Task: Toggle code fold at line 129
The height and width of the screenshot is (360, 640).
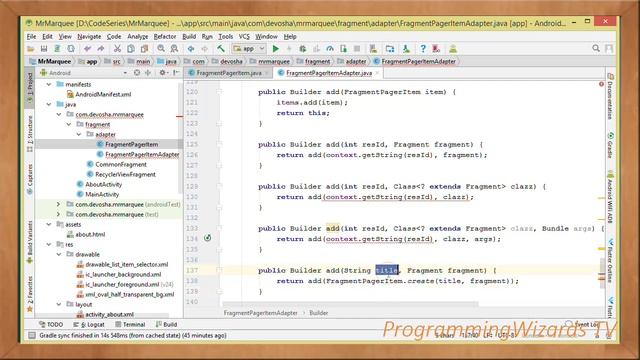Action: [219, 187]
